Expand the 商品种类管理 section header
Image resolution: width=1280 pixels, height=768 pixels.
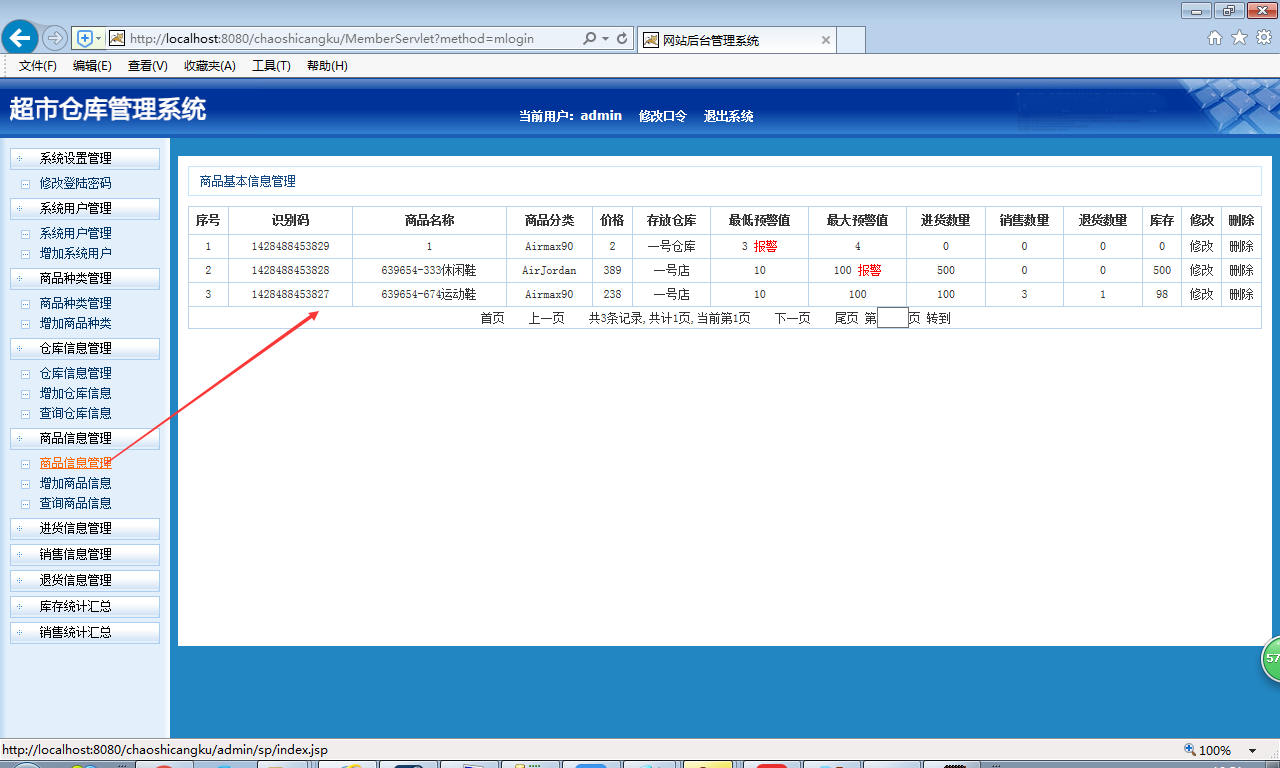pos(84,278)
